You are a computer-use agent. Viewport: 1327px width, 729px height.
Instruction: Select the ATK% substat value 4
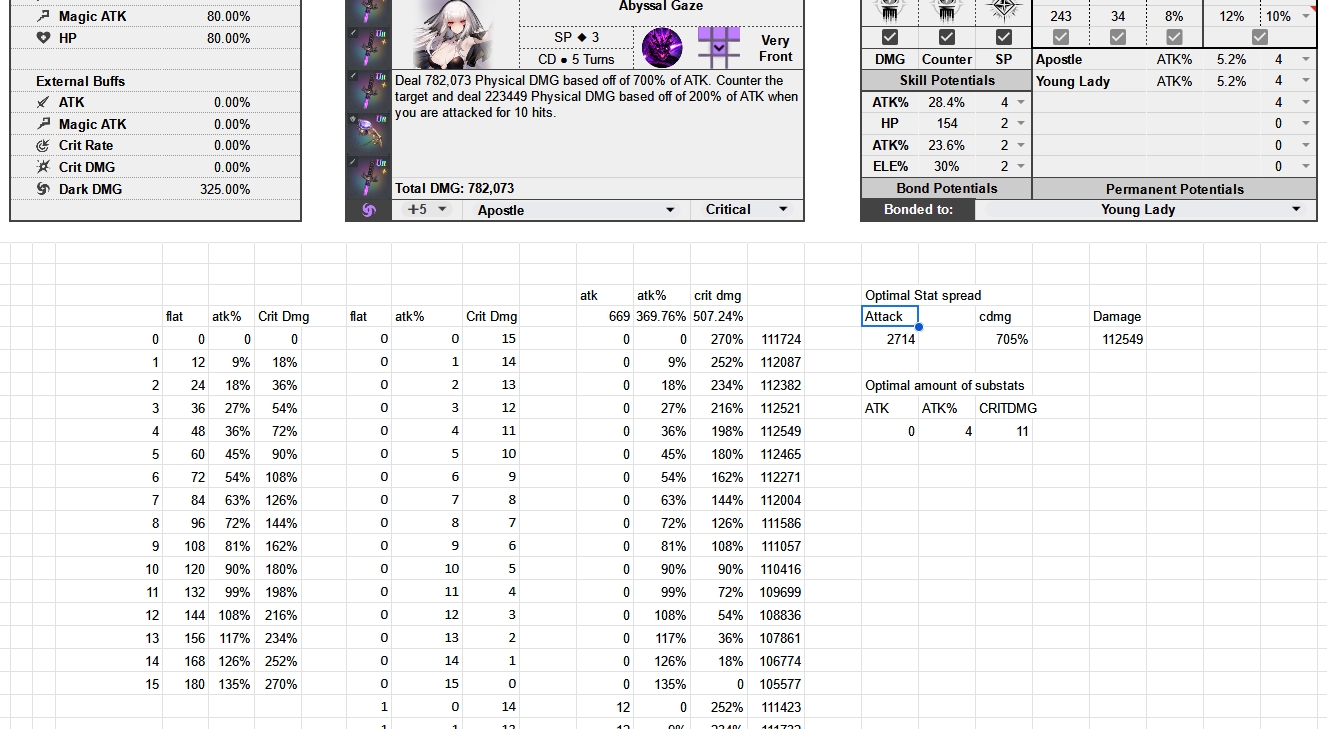pos(968,431)
